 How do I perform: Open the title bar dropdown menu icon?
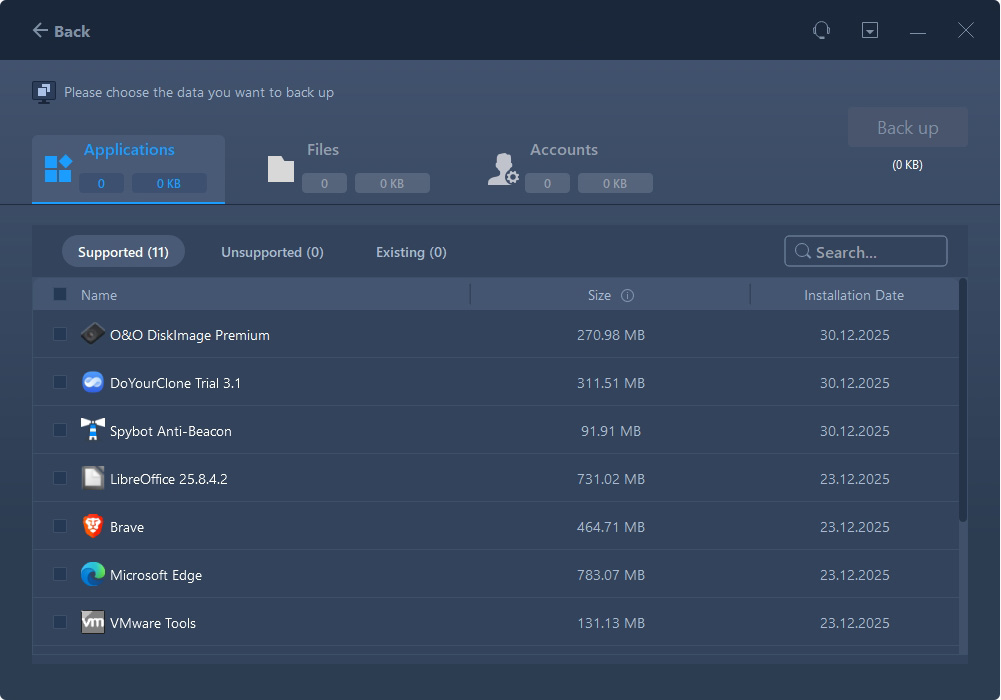(x=870, y=31)
